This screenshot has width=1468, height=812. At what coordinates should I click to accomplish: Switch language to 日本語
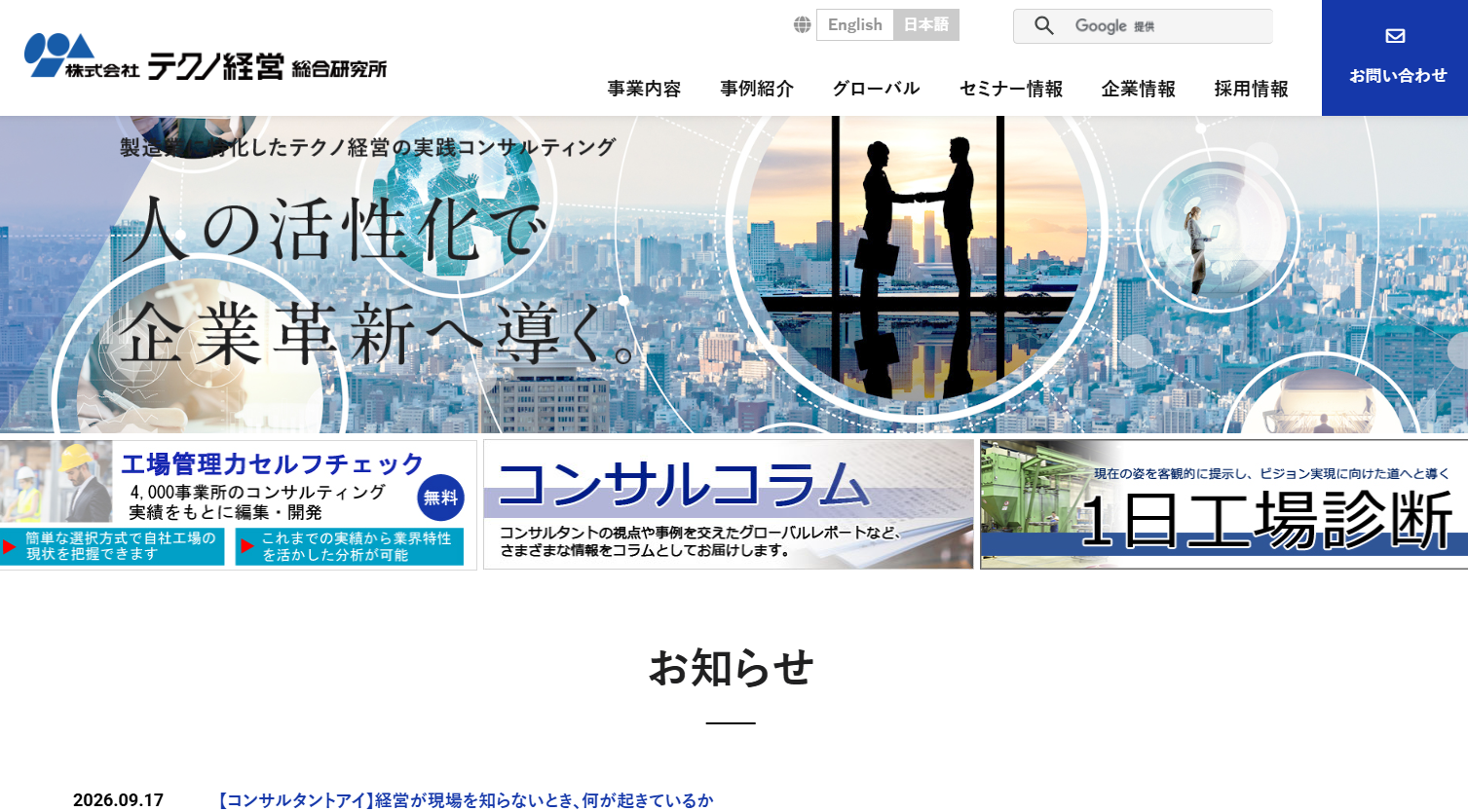926,25
